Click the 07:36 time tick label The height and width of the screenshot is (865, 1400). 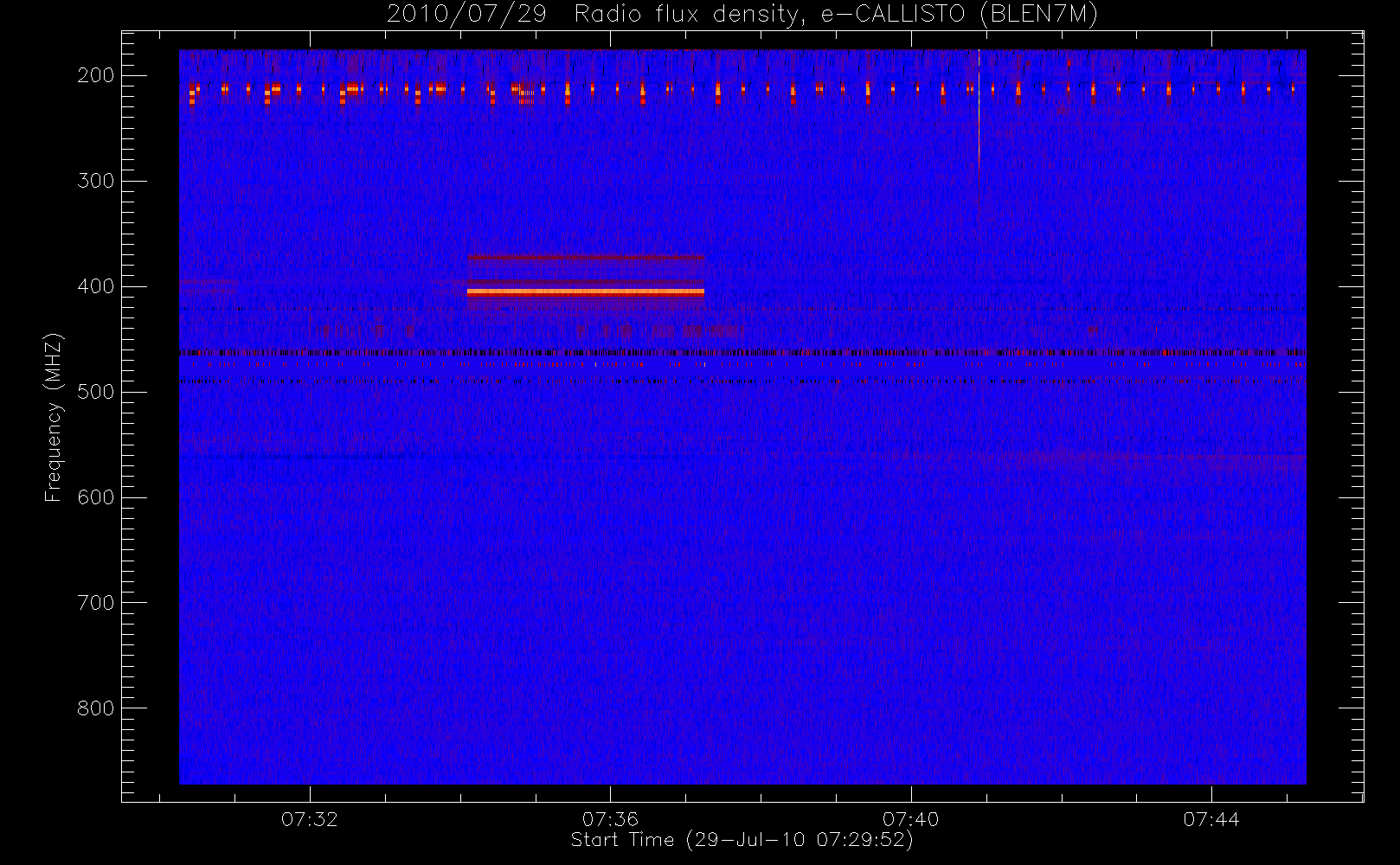610,819
